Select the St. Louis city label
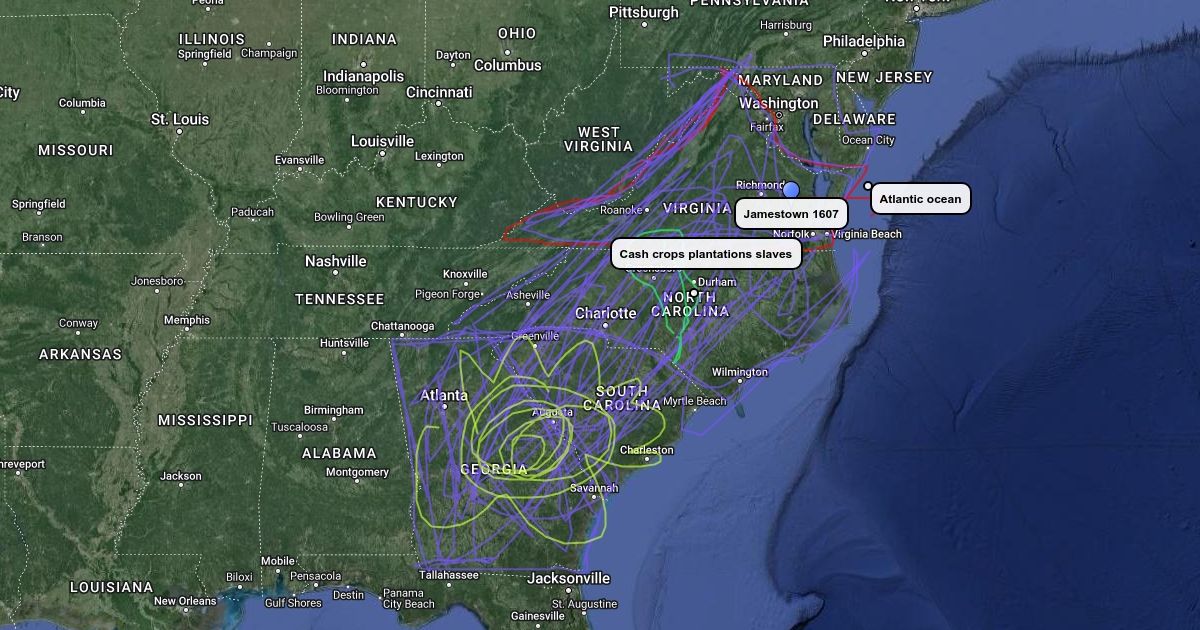Image resolution: width=1200 pixels, height=630 pixels. 180,119
